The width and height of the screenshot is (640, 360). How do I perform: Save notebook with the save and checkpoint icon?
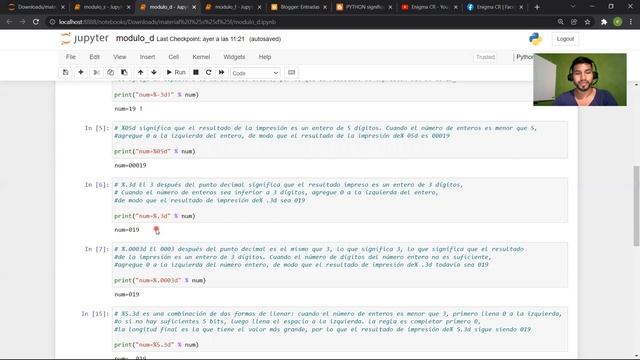pyautogui.click(x=65, y=73)
